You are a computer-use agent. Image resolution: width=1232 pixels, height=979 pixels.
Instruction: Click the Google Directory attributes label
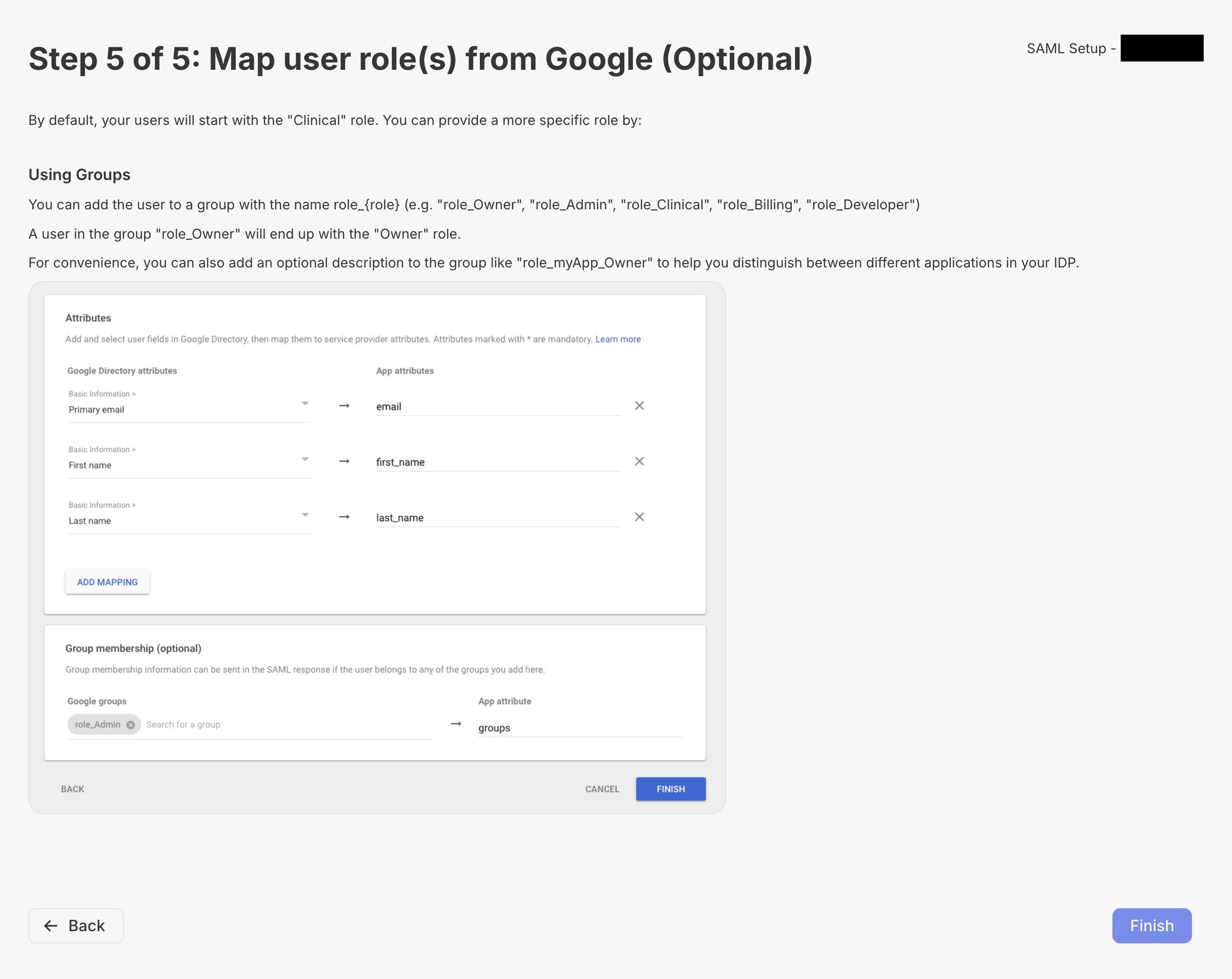123,371
